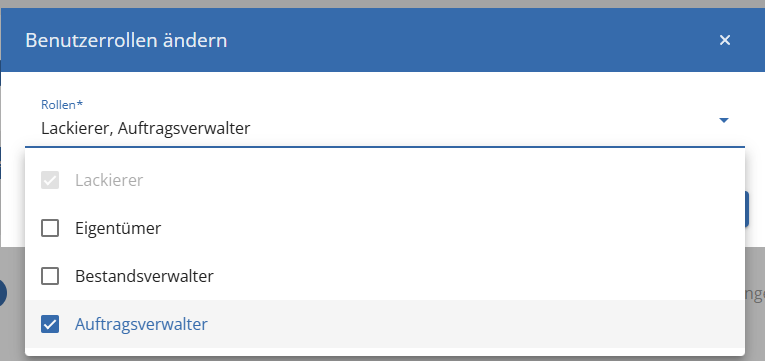This screenshot has height=361, width=765.
Task: Check the Eigentümer checkbox
Action: (50, 228)
